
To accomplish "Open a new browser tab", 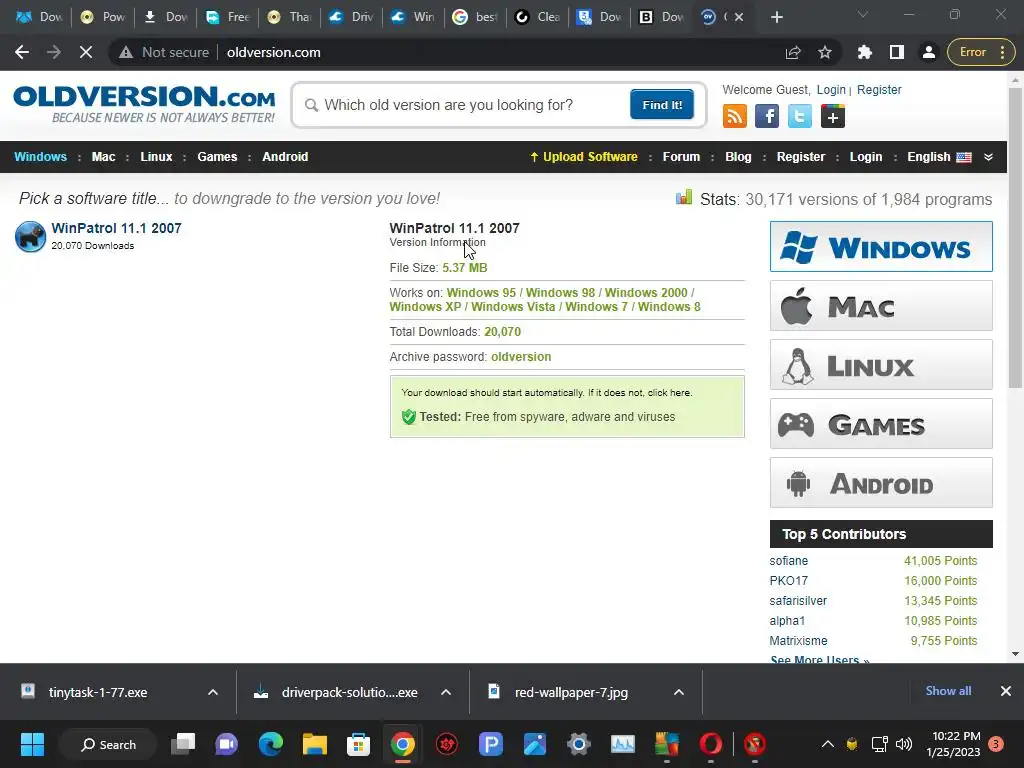I will coord(776,17).
